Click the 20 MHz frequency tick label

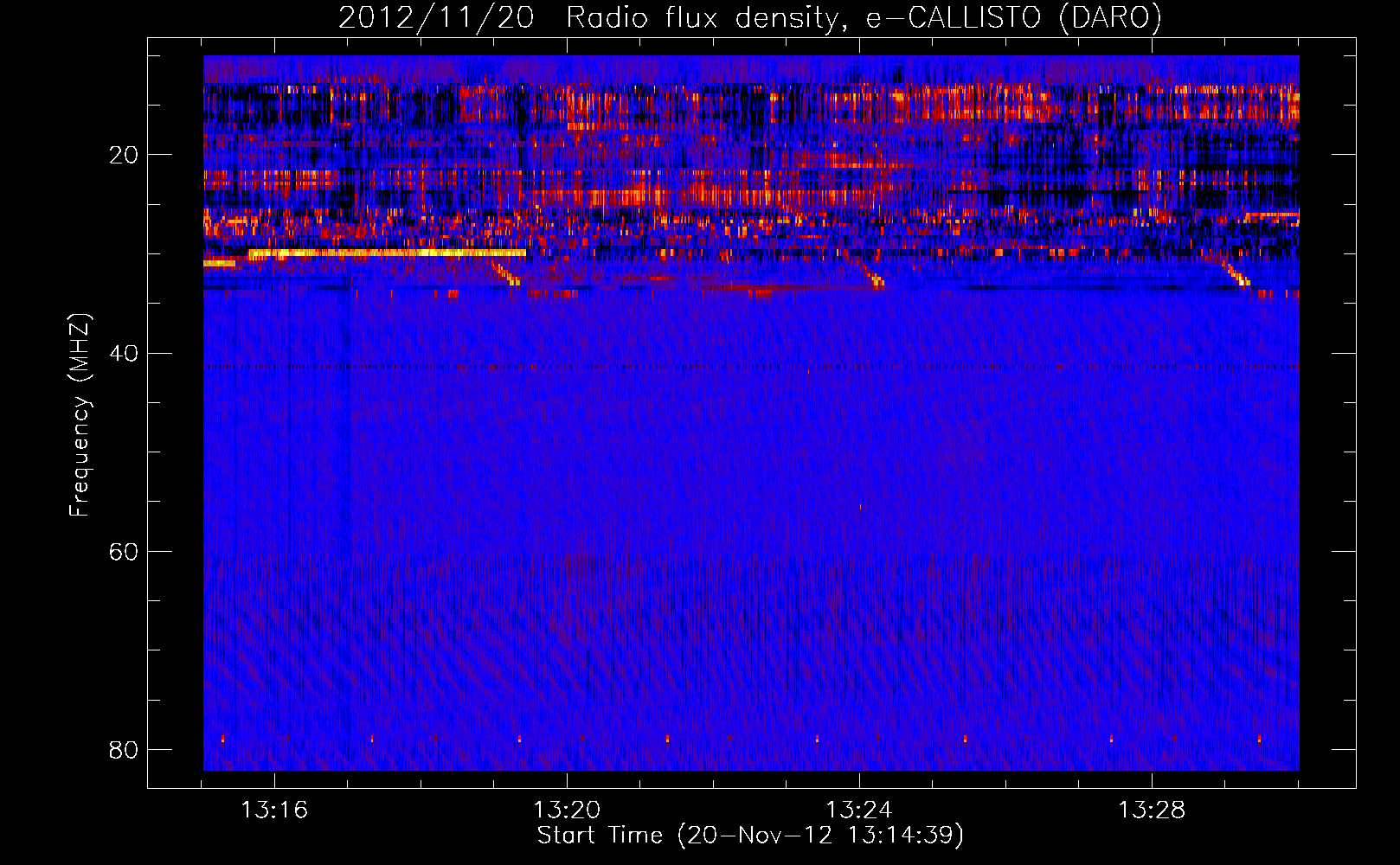124,155
